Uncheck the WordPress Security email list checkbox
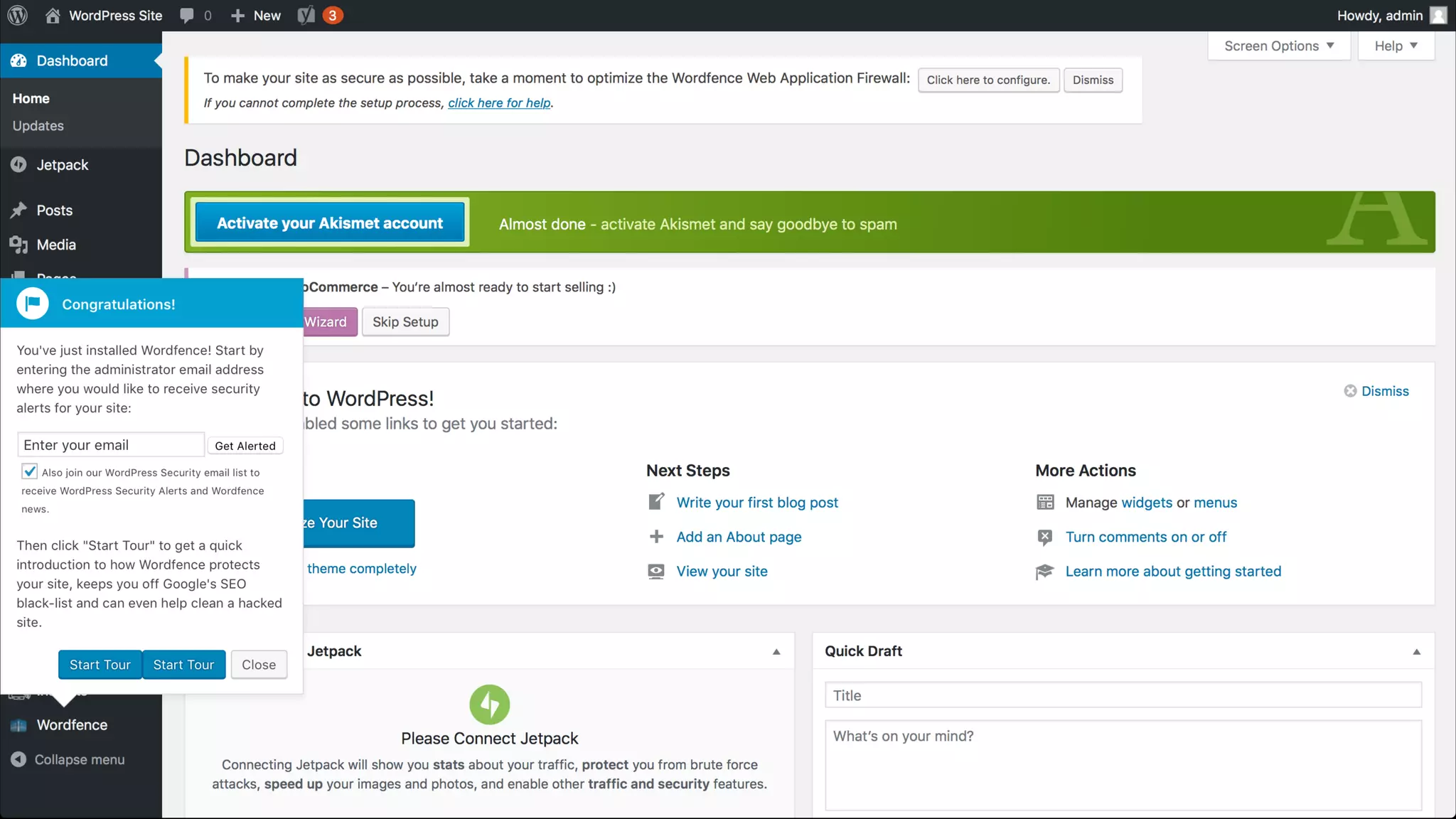This screenshot has height=819, width=1456. point(30,471)
